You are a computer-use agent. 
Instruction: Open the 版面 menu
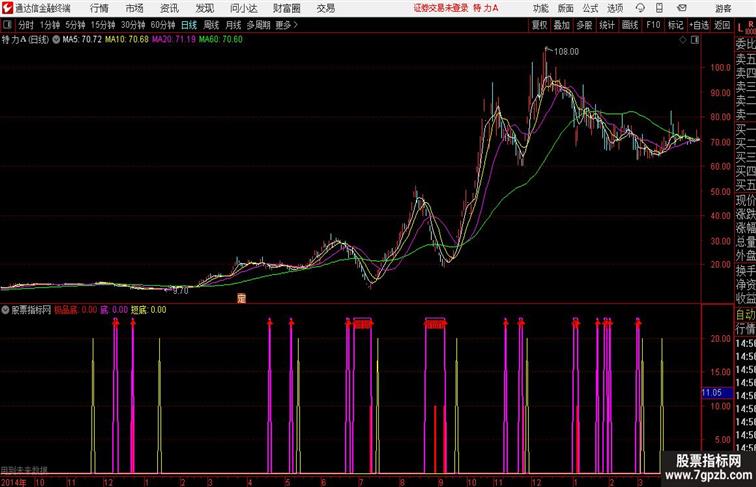pyautogui.click(x=565, y=8)
